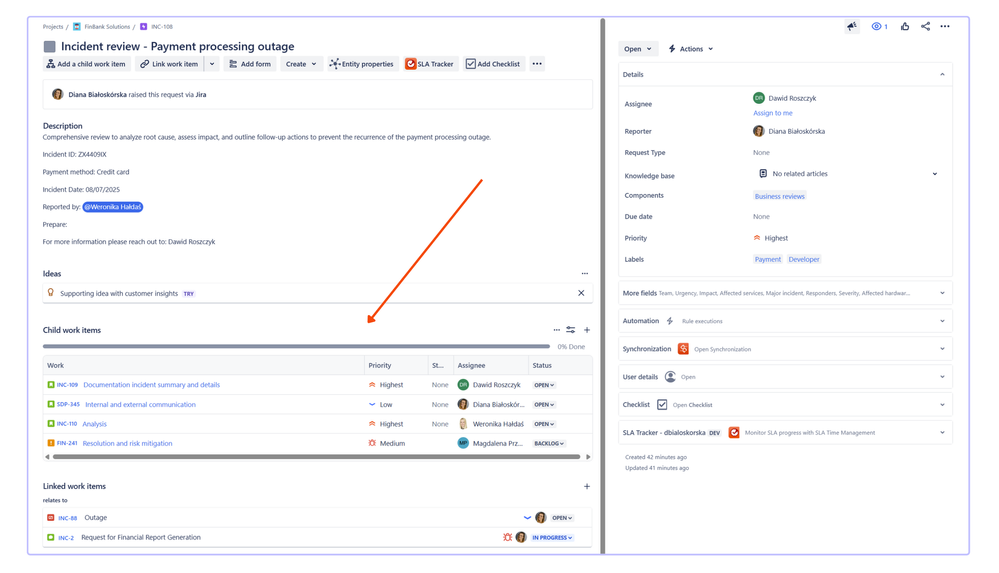Change the status dropdown of SDP-345
999x573 pixels.
pos(544,405)
